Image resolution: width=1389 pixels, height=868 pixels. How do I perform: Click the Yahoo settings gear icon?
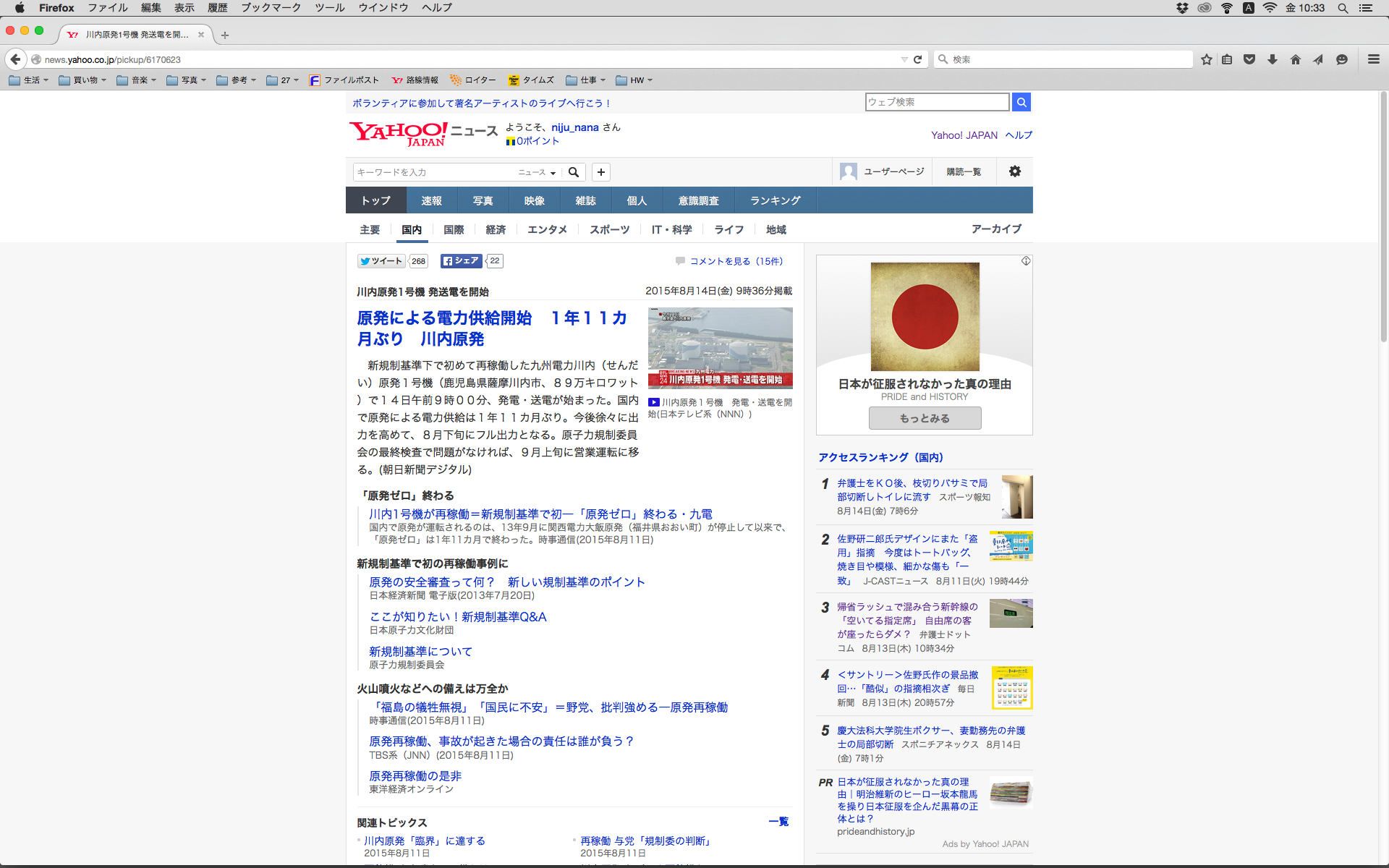[1015, 171]
